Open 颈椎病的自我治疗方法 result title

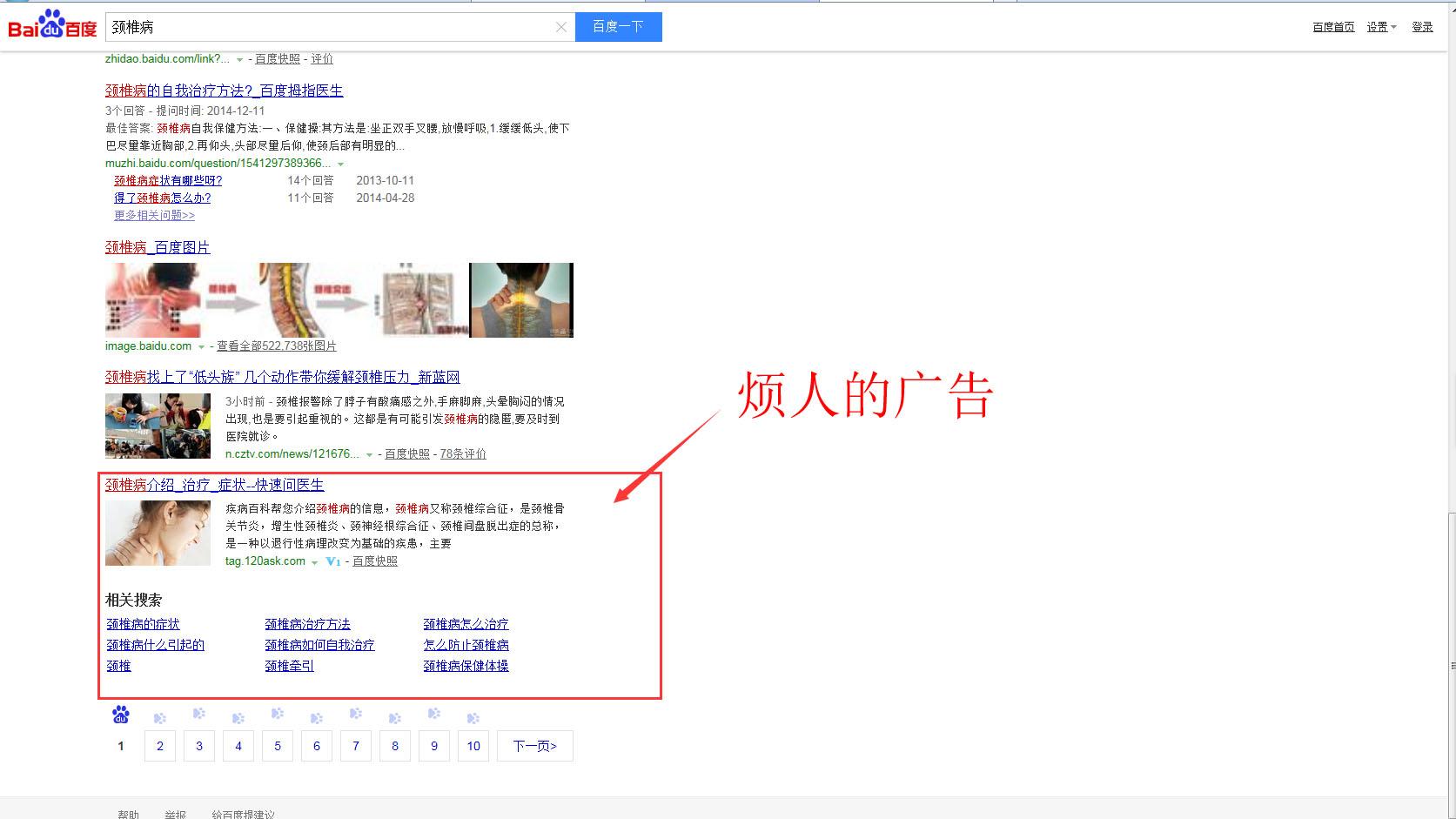(224, 91)
